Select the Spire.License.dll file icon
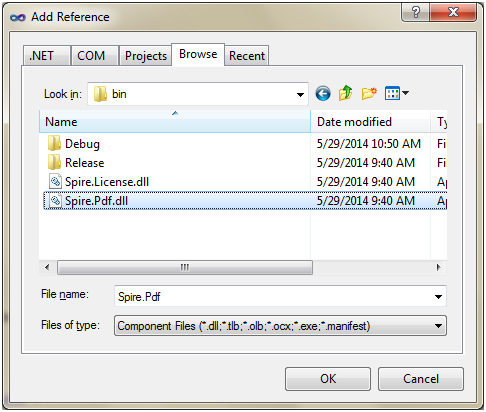 coord(55,182)
